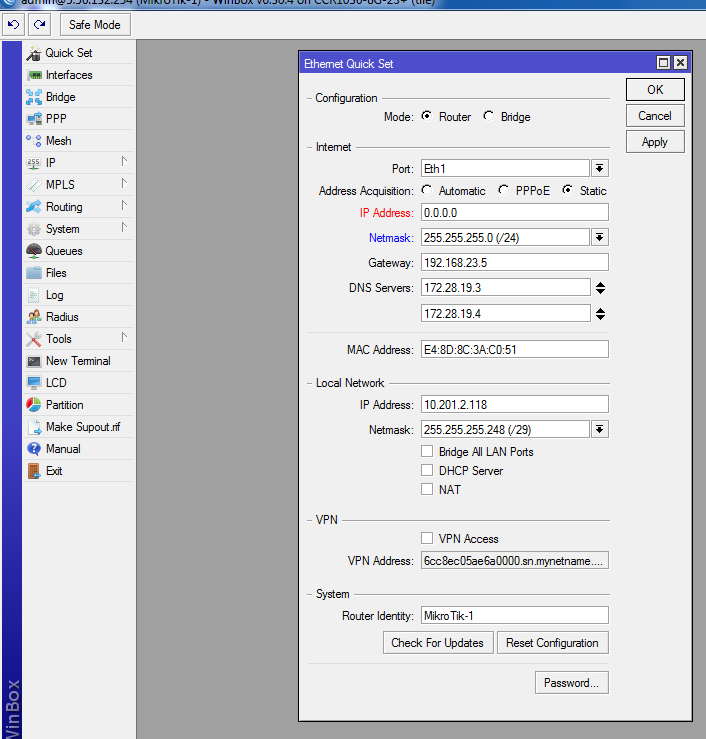Click the New Terminal icon
706x739 pixels.
pyautogui.click(x=34, y=361)
